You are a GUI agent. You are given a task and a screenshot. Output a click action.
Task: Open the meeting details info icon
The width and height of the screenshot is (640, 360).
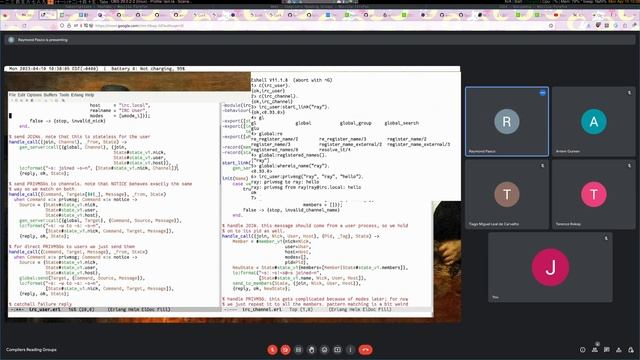(582, 350)
